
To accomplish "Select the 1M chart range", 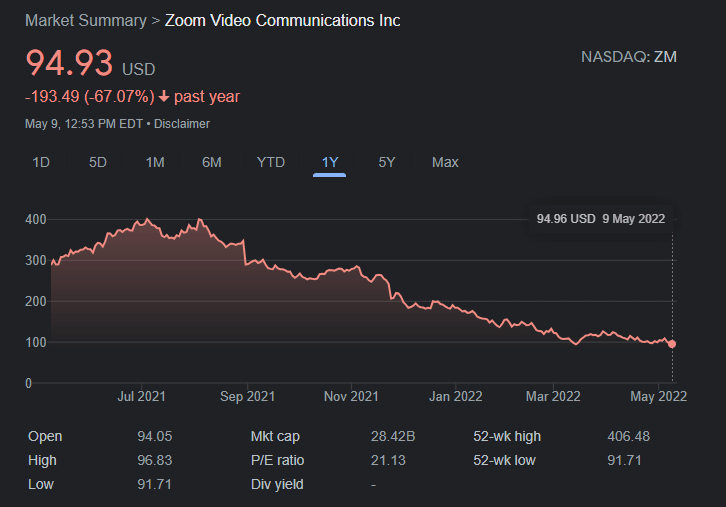I will (155, 162).
